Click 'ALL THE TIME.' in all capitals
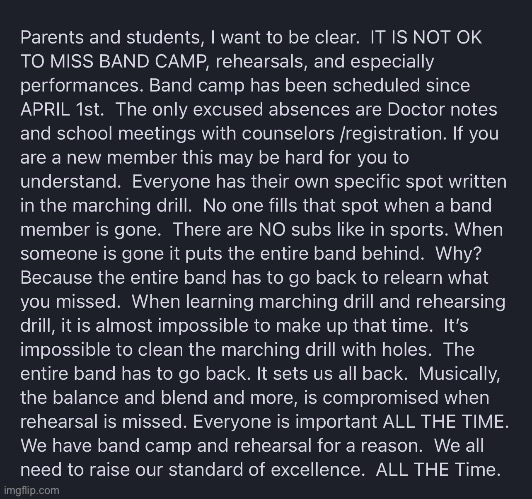The height and width of the screenshot is (499, 532). pyautogui.click(x=446, y=422)
